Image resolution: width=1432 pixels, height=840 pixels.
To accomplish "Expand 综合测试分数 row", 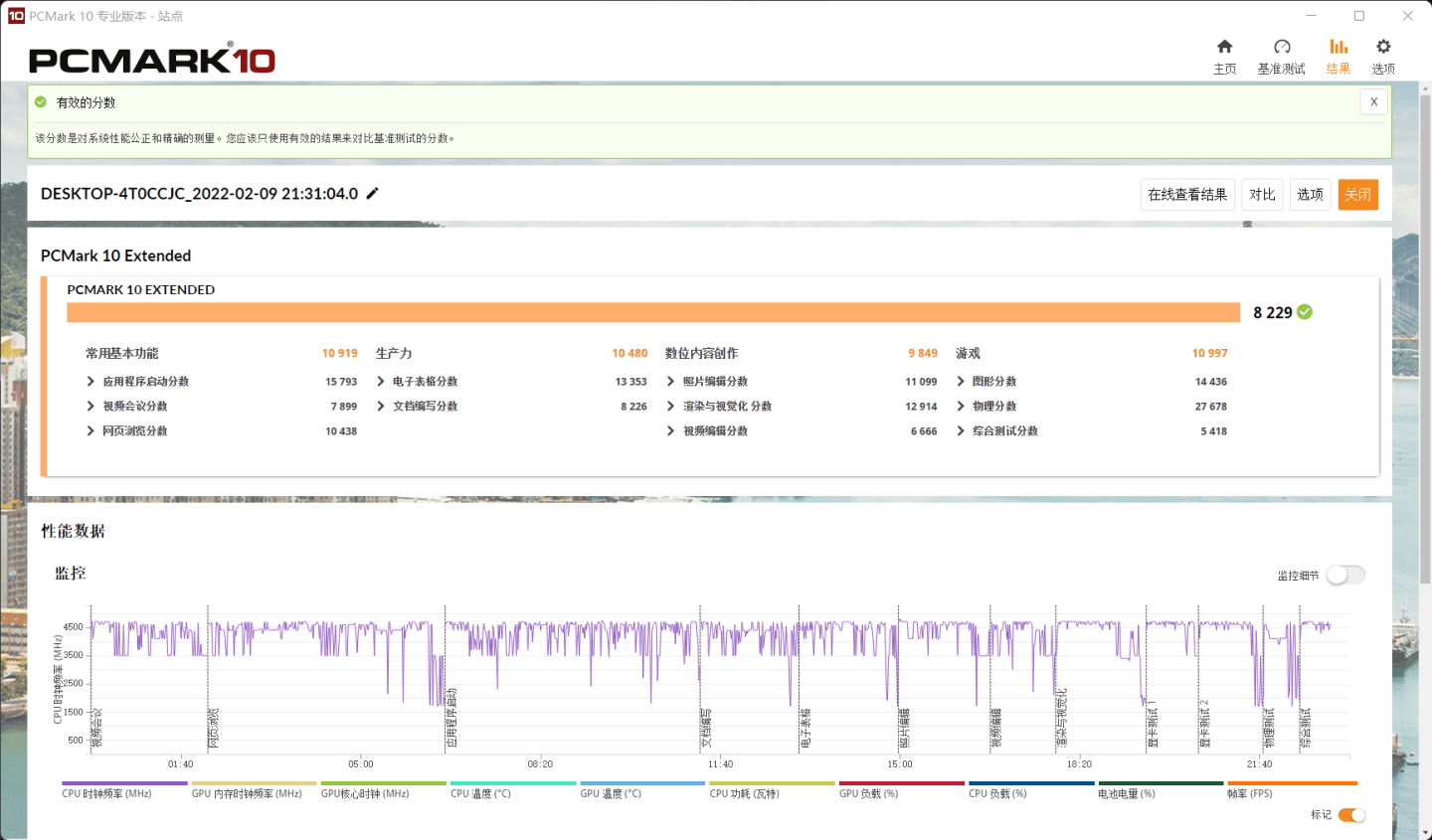I will [997, 431].
